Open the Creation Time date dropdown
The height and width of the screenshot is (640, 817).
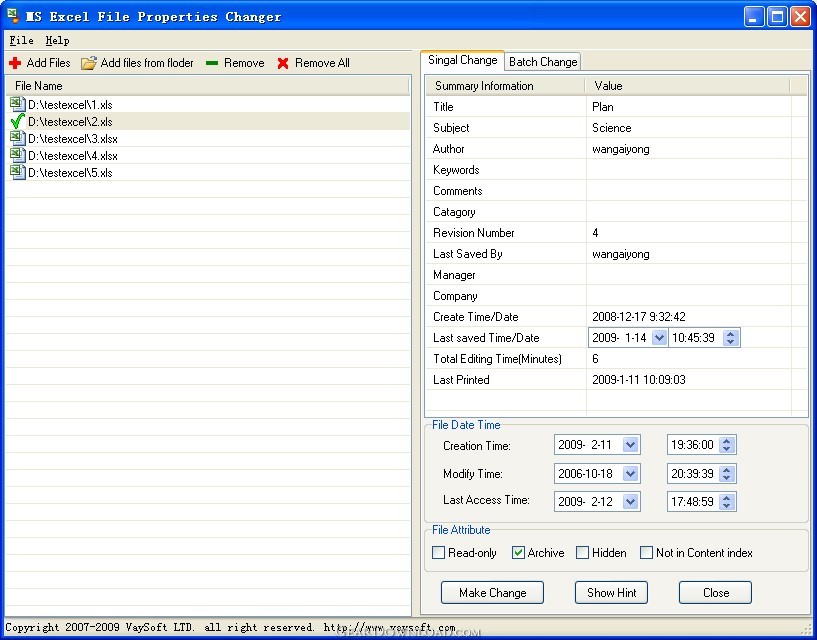(x=631, y=445)
